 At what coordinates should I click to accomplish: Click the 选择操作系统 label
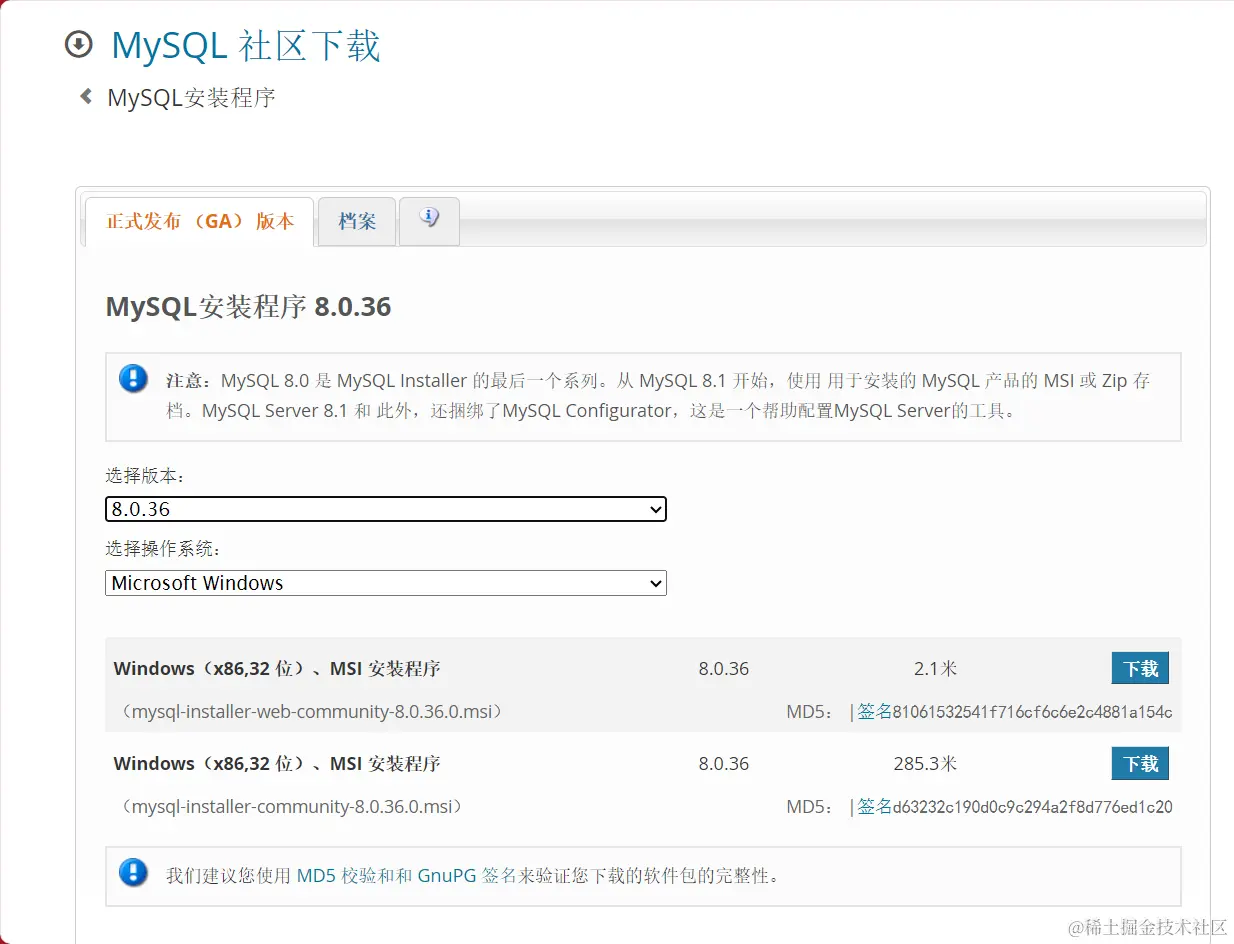click(164, 549)
